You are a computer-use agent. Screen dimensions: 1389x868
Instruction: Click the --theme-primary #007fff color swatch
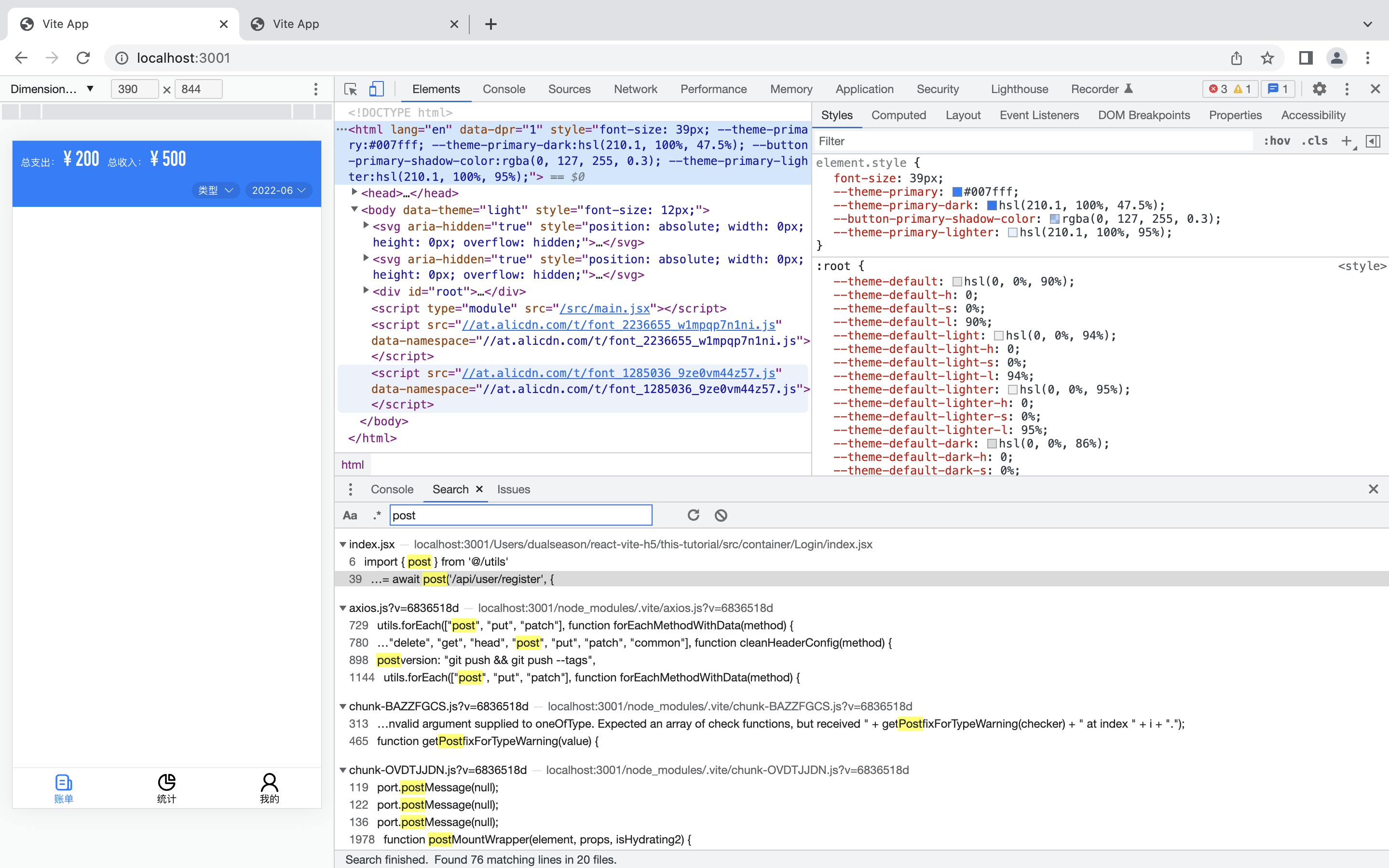[x=957, y=192]
